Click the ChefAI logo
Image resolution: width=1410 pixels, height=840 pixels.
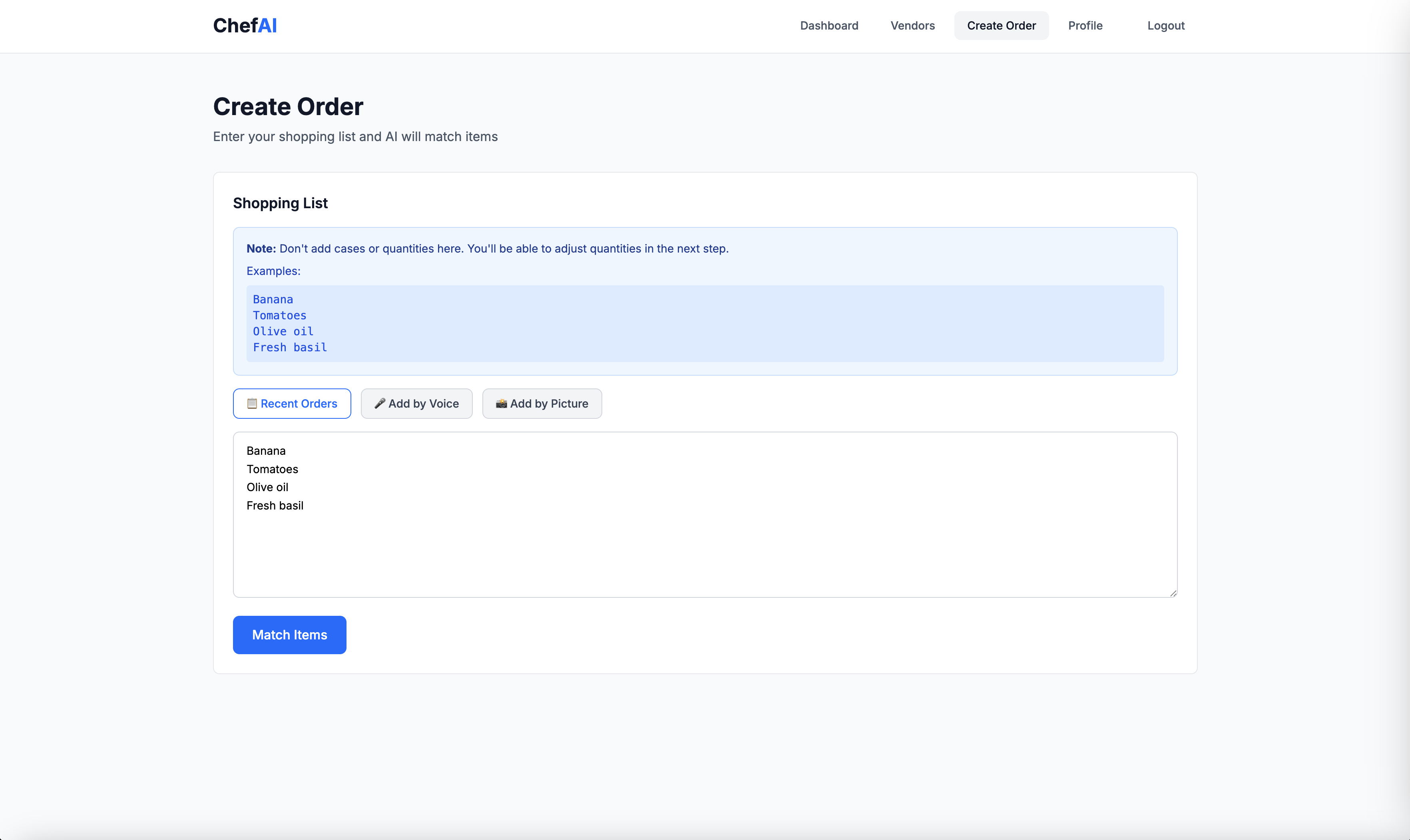point(245,26)
